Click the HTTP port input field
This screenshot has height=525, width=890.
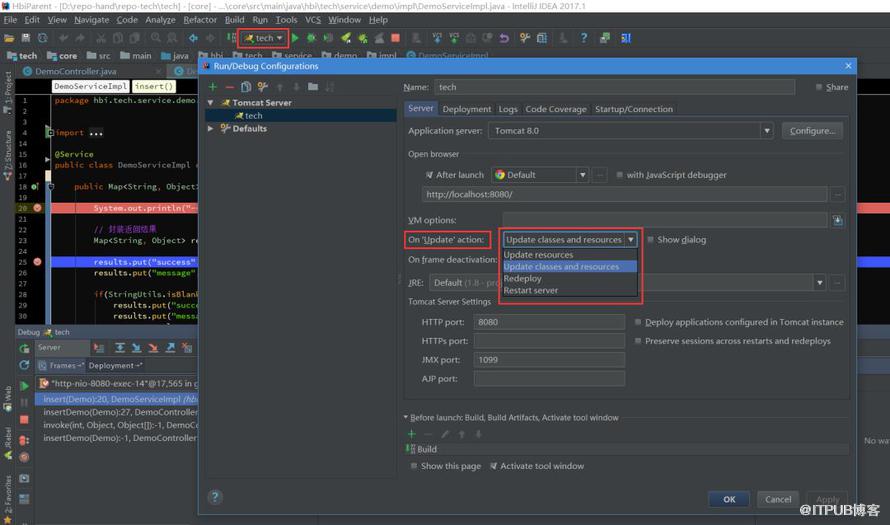pos(549,322)
